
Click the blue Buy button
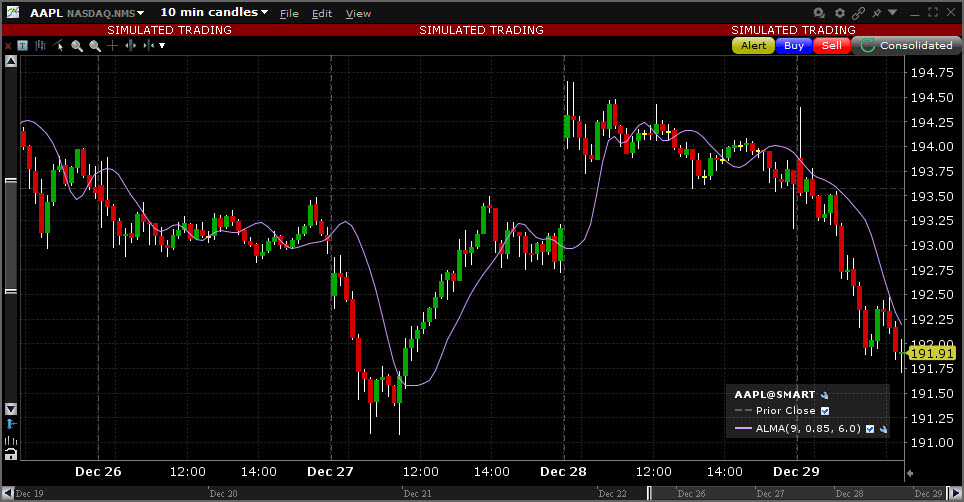pyautogui.click(x=794, y=45)
